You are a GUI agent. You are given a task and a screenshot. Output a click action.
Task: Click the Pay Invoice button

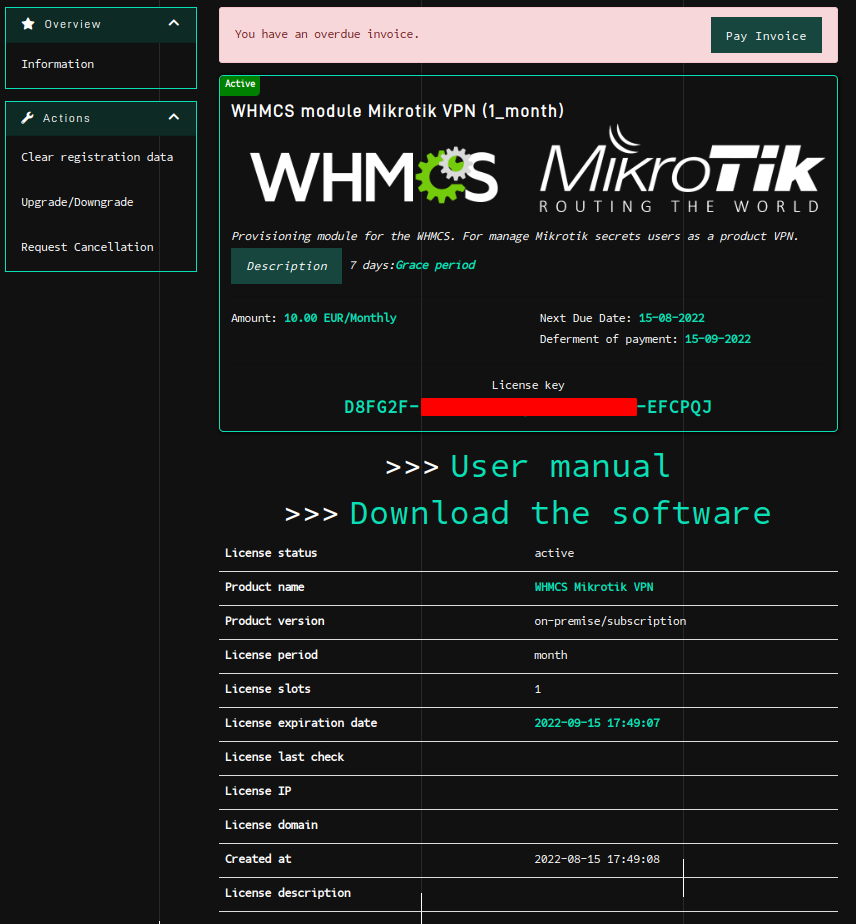coord(766,35)
